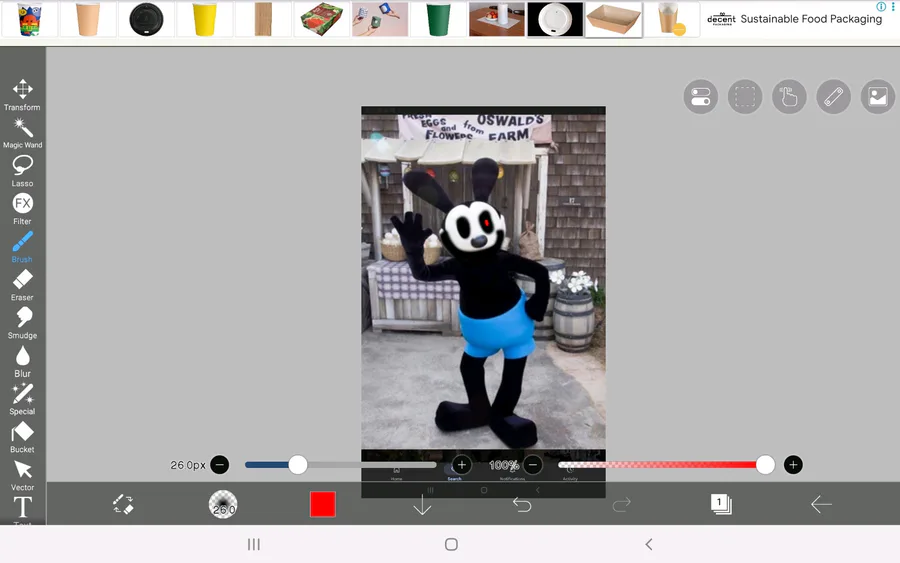This screenshot has width=900, height=563.
Task: Open brush settings preview showing 26.0
Action: [223, 504]
